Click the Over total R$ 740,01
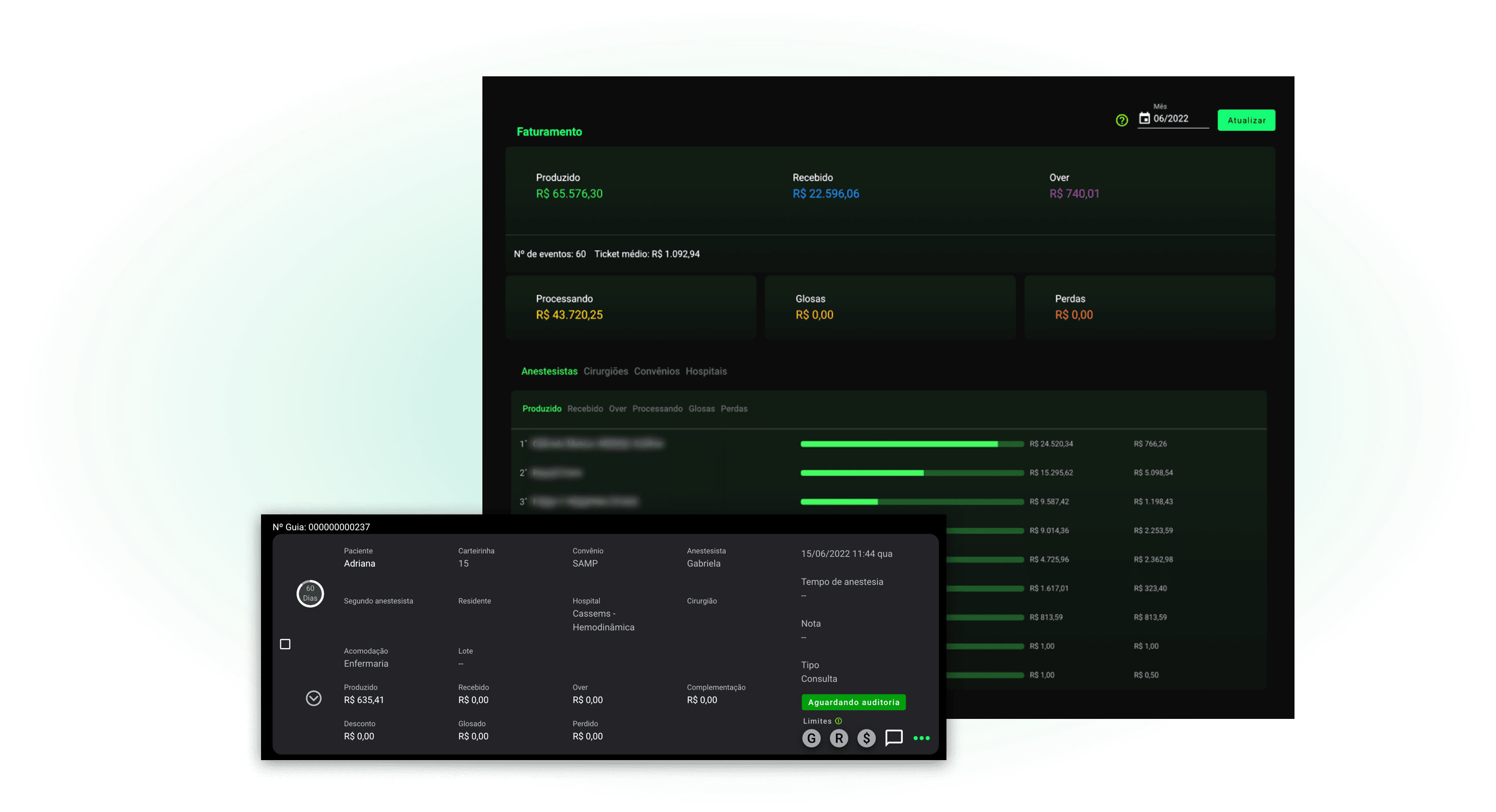Screen dimensions: 1496x812 (x=1074, y=193)
